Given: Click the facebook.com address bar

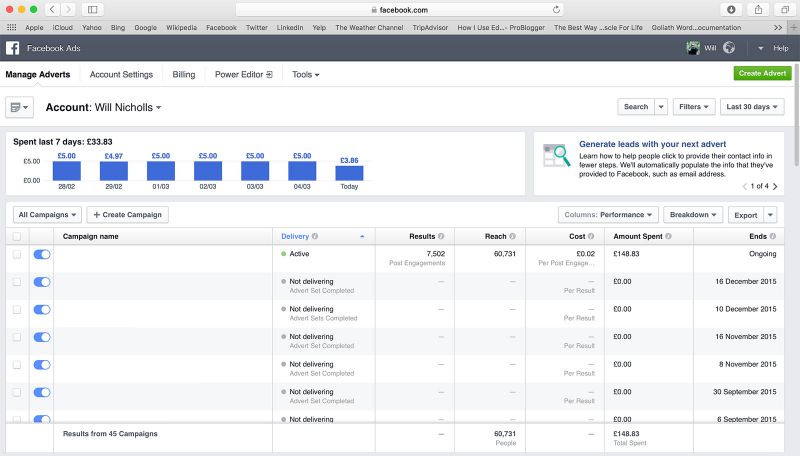Looking at the screenshot, I should click(400, 9).
